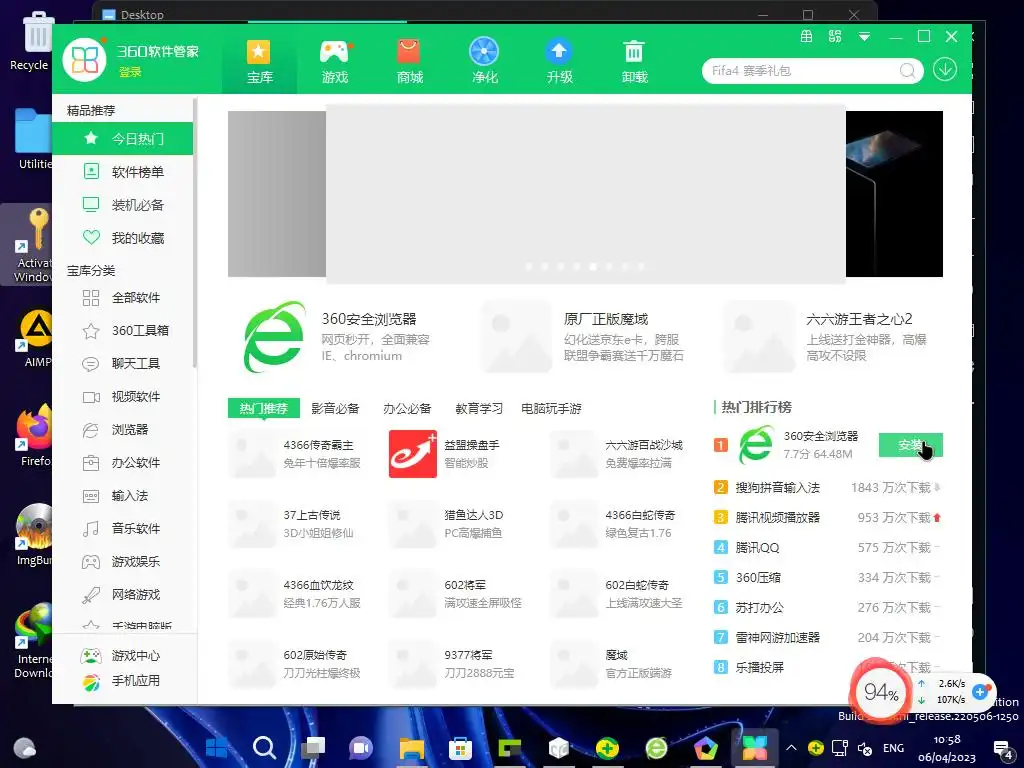Open the 游戏 games tab

[335, 61]
